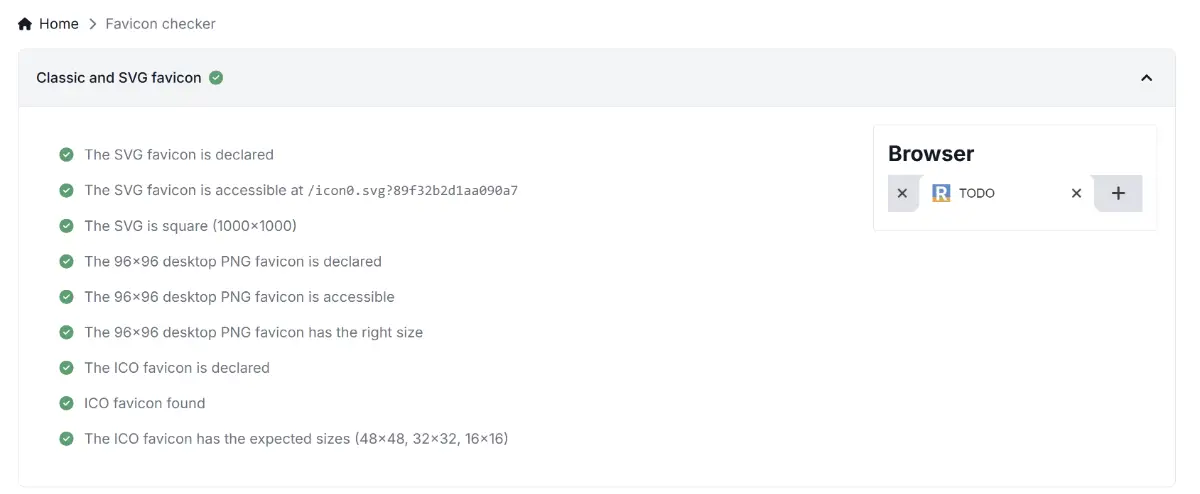Click the green check beside section title
The height and width of the screenshot is (494, 1200).
click(216, 77)
